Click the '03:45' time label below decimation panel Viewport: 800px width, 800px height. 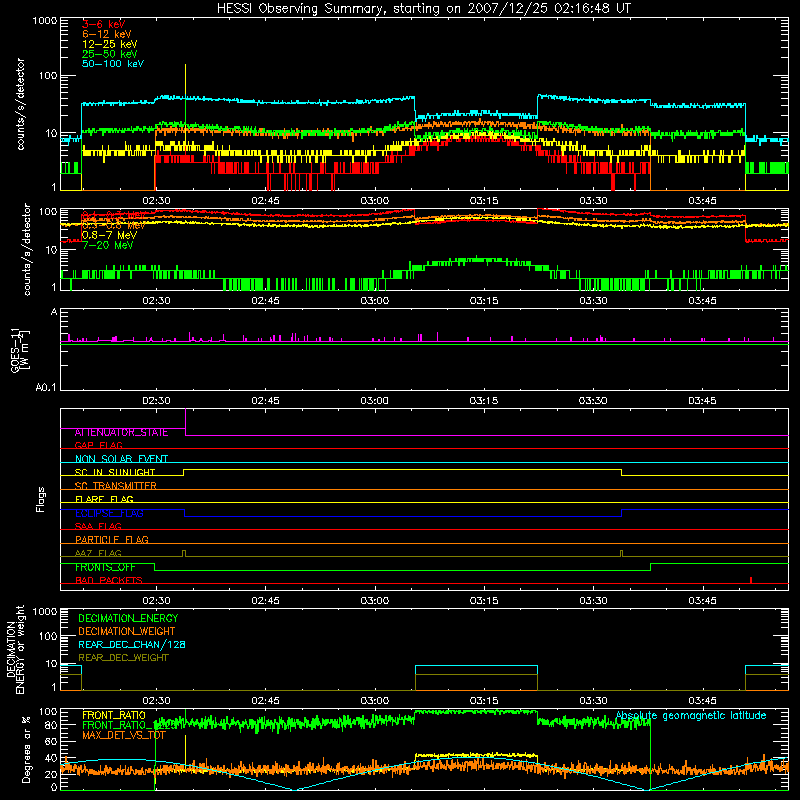point(702,701)
